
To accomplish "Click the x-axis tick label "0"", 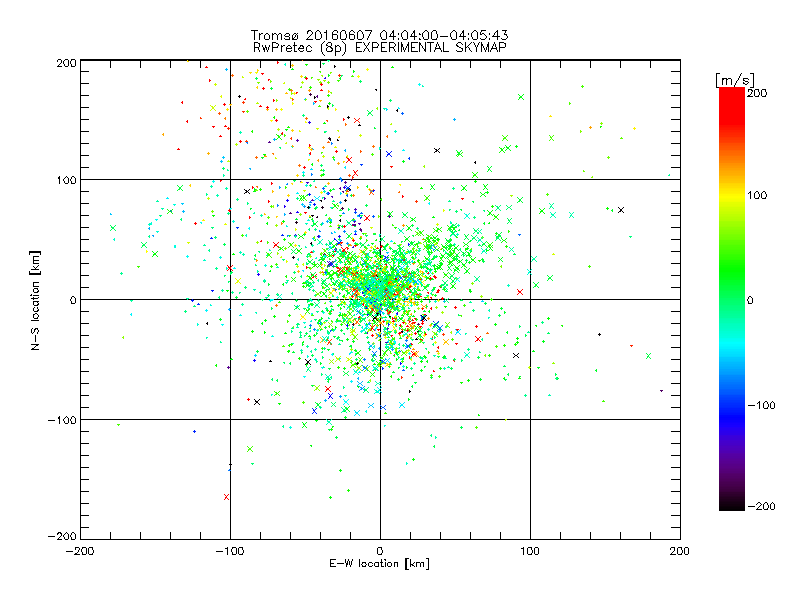I will [x=380, y=551].
